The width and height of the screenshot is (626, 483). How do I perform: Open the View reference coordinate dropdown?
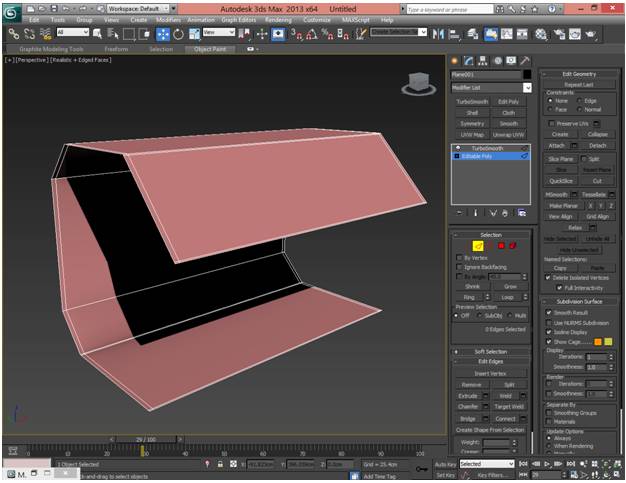click(219, 32)
